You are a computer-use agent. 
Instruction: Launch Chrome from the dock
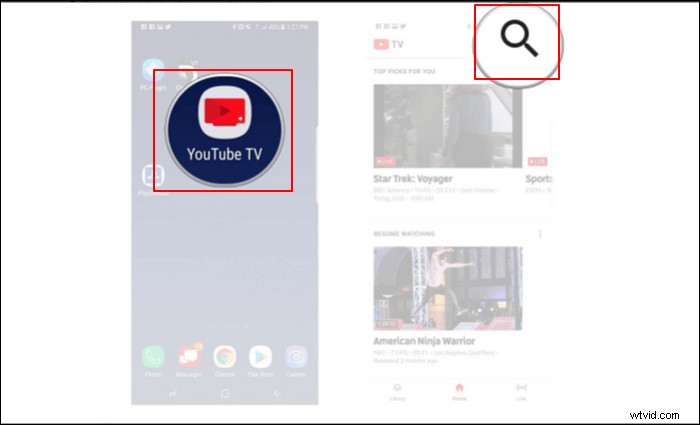coord(225,357)
